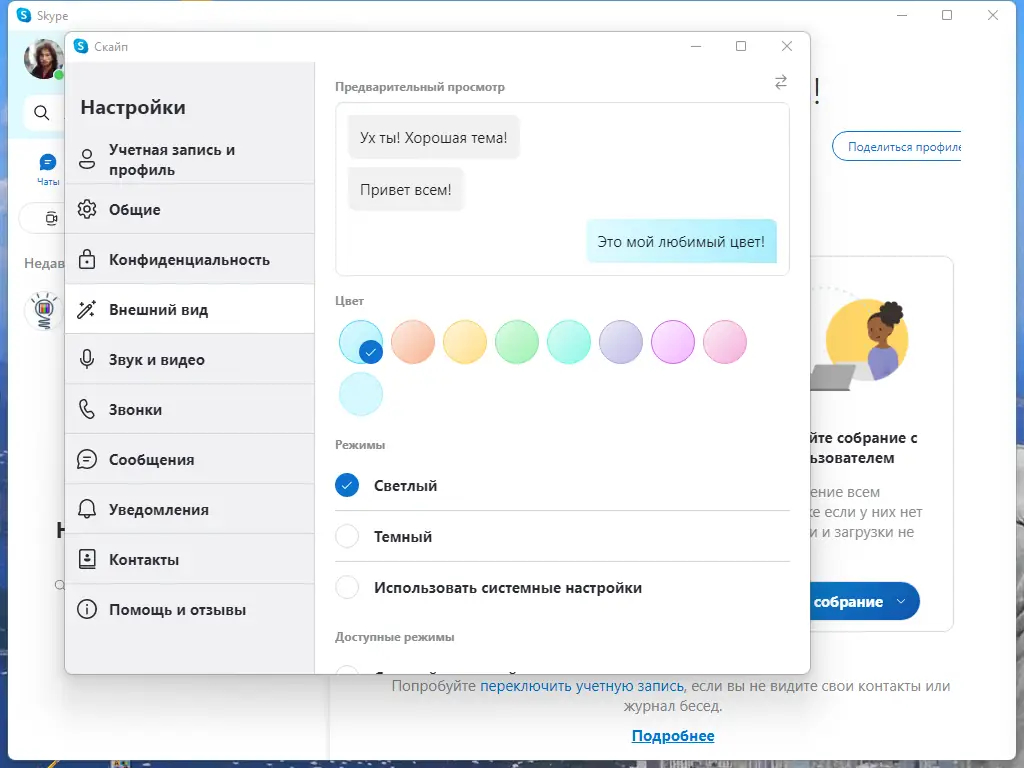Follow the переключить учетную запись link
Viewport: 1024px width, 768px height.
coord(582,686)
